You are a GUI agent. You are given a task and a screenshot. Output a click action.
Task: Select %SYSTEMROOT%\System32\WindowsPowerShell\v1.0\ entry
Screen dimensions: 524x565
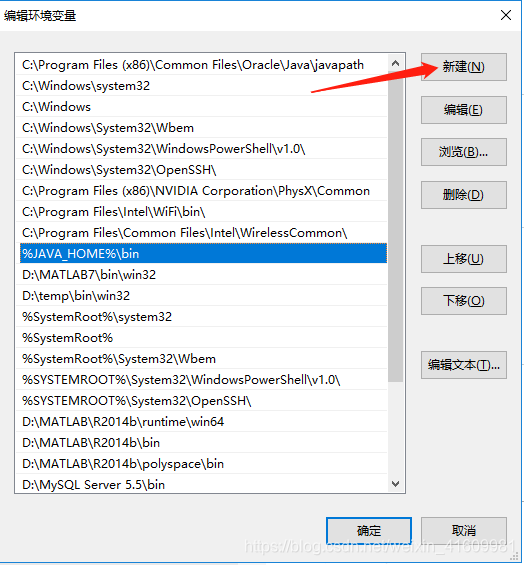[201, 380]
